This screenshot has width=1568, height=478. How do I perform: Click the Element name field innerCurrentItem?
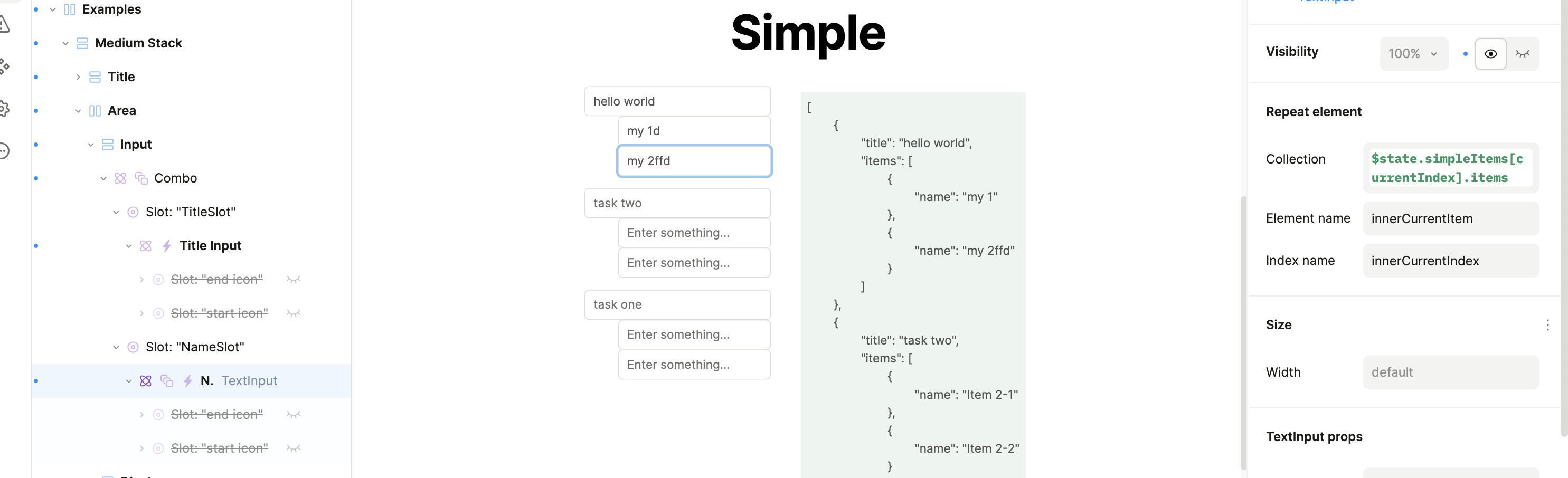point(1450,219)
